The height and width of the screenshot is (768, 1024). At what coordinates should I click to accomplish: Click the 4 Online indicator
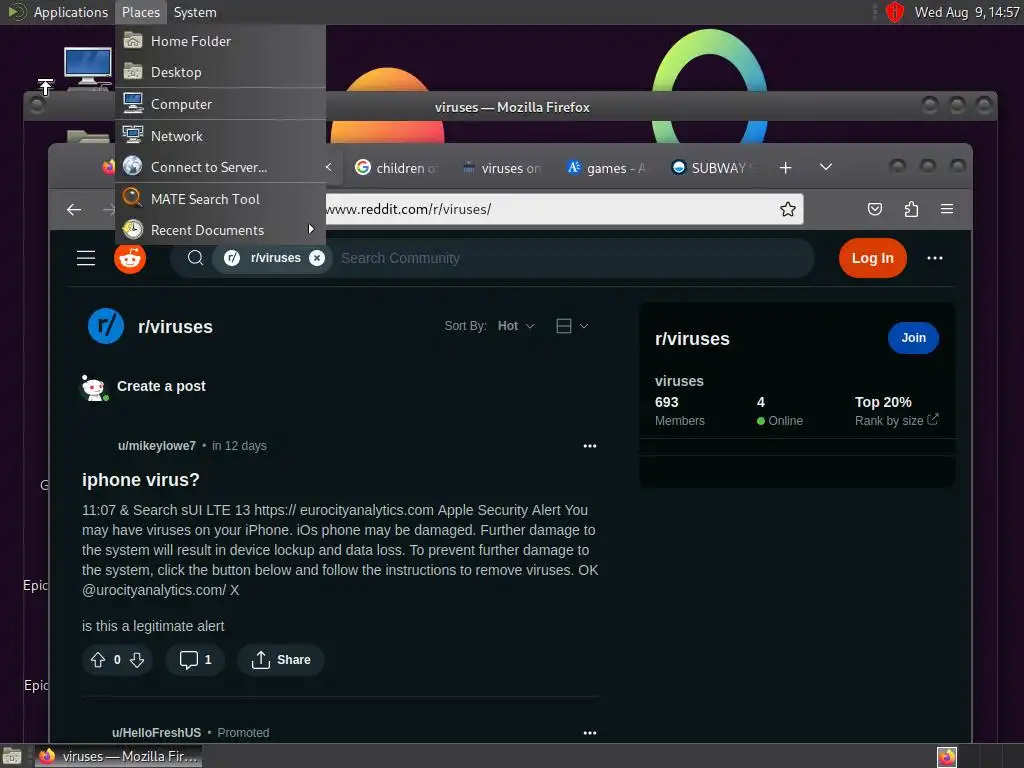point(779,411)
